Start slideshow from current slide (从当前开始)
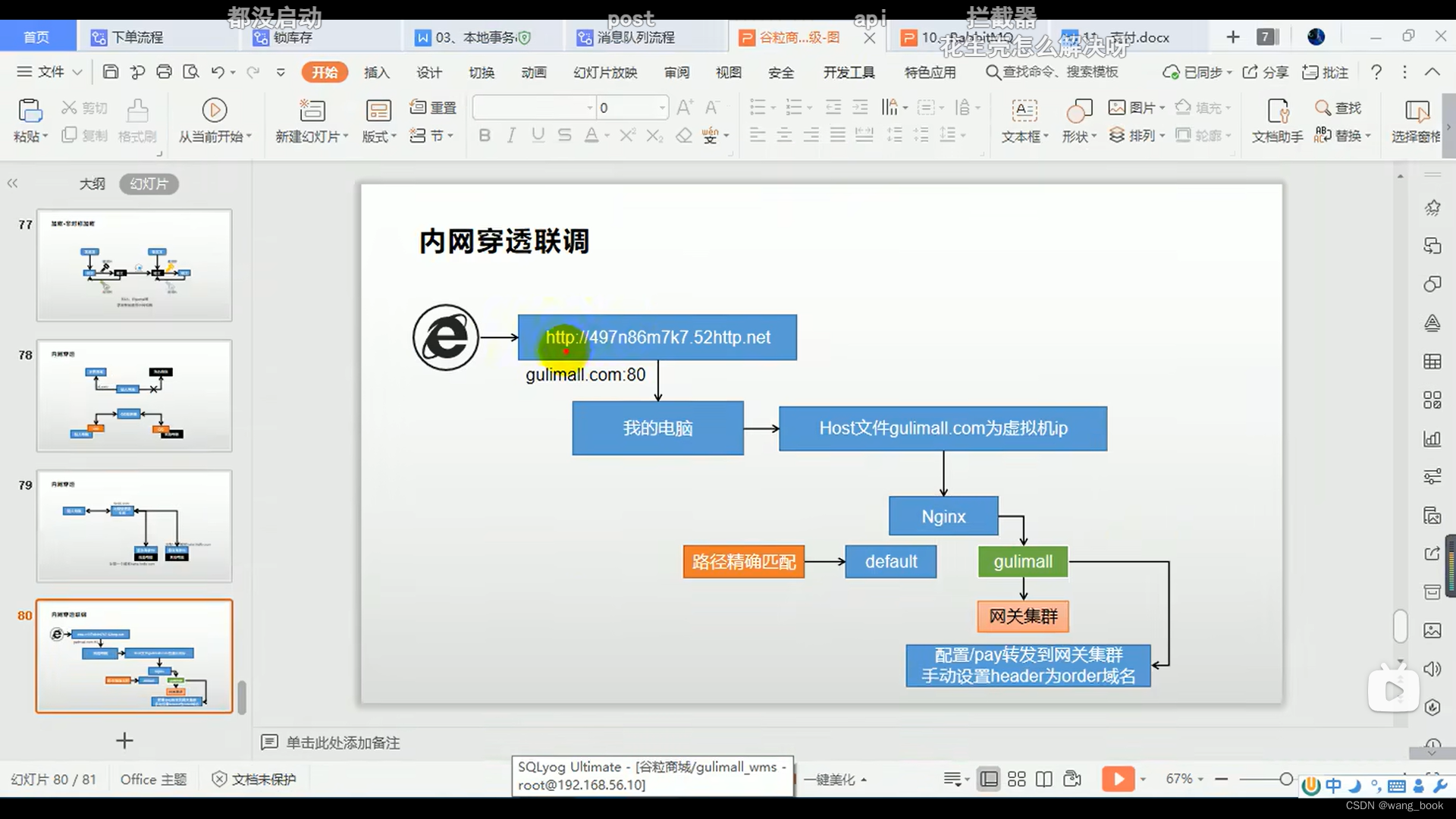The image size is (1456, 819). point(215,111)
